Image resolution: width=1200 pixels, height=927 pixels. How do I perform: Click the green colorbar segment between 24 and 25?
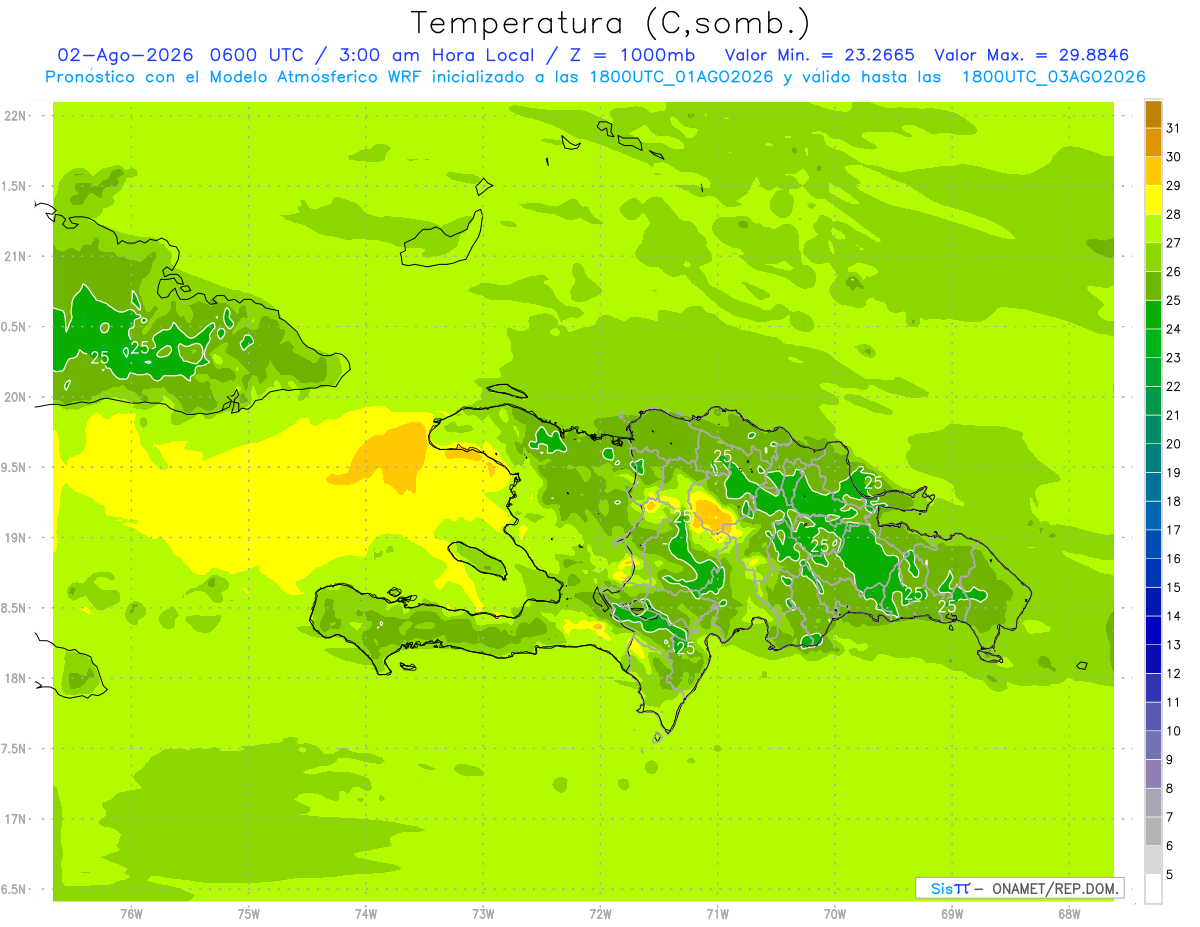[x=1153, y=314]
